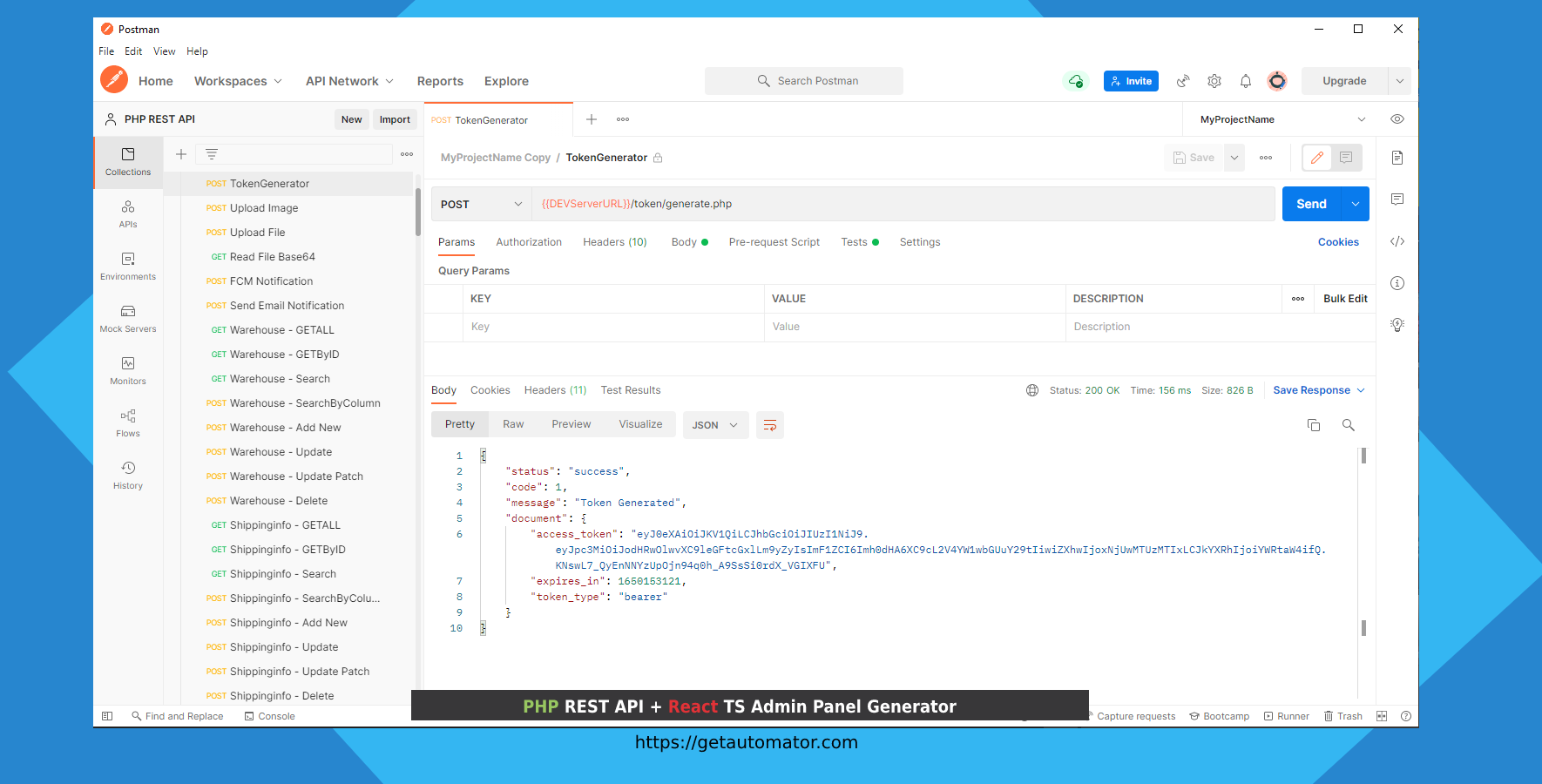Click Bulk Edit for query params
1542x784 pixels.
pyautogui.click(x=1345, y=299)
